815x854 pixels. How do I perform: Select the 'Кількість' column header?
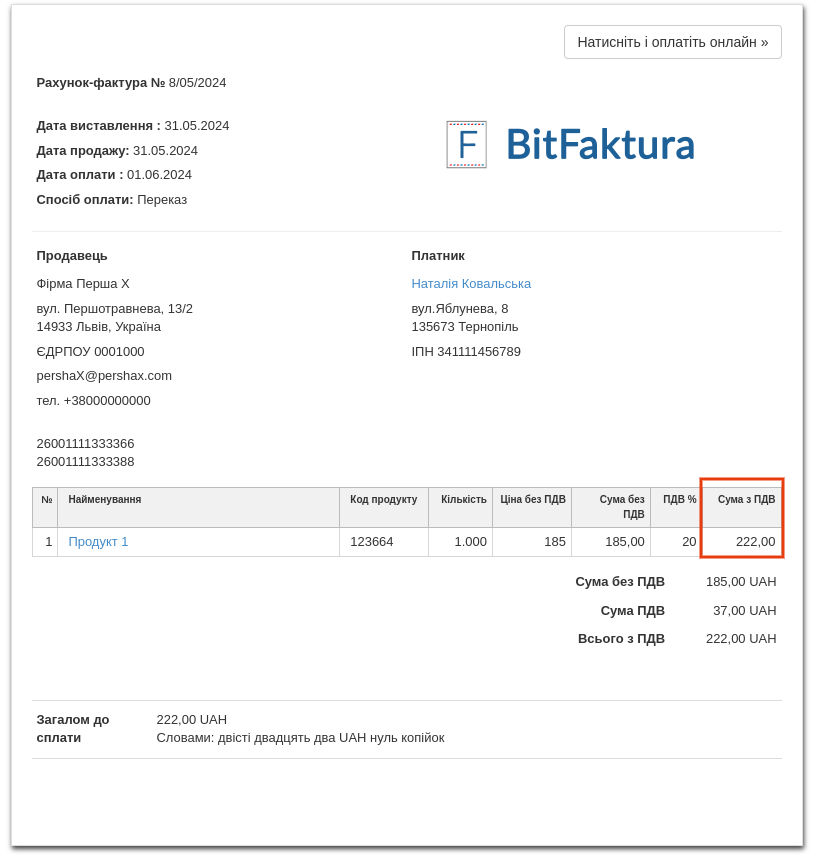pos(463,500)
